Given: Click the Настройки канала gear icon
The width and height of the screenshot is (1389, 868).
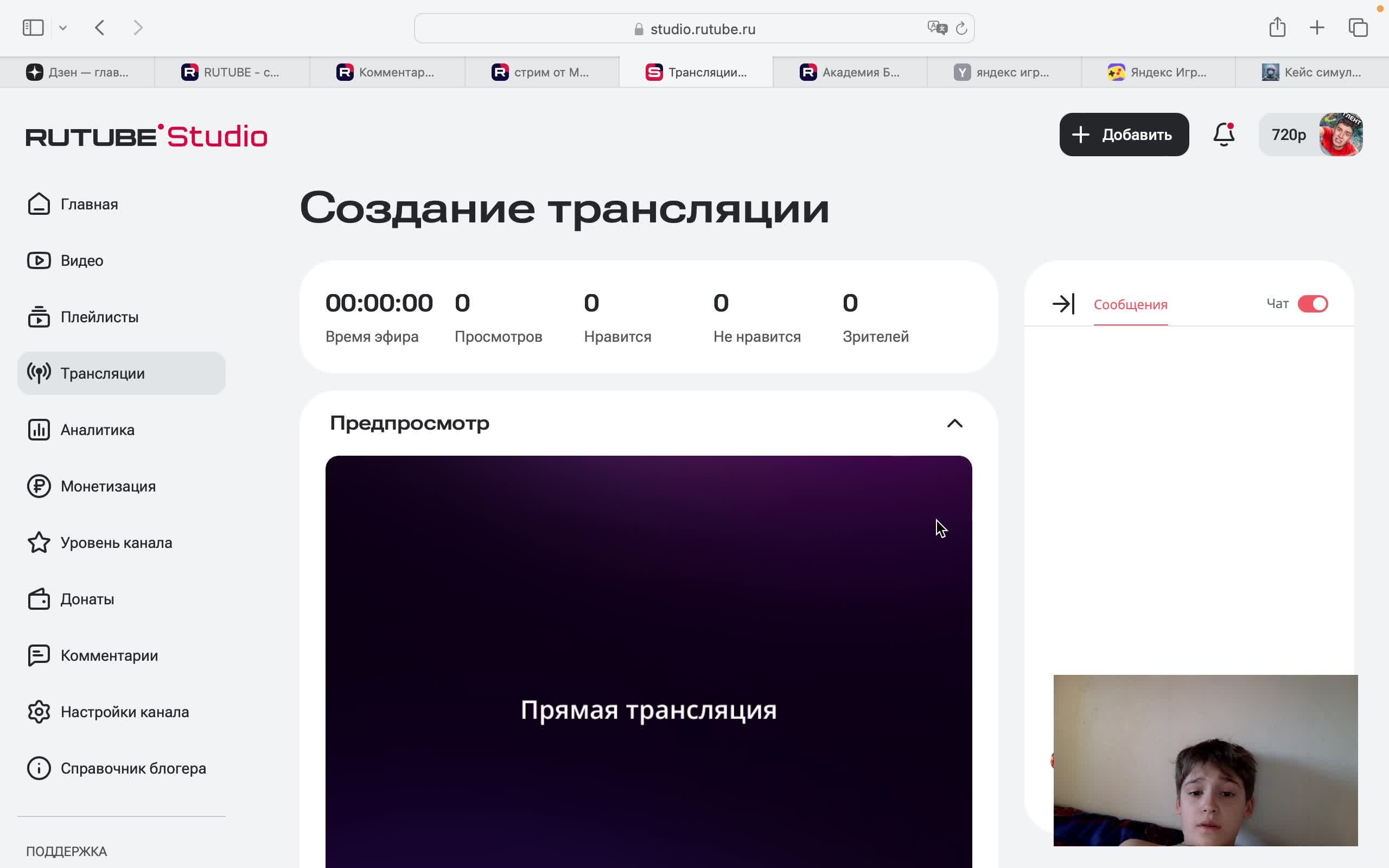Looking at the screenshot, I should click(39, 712).
